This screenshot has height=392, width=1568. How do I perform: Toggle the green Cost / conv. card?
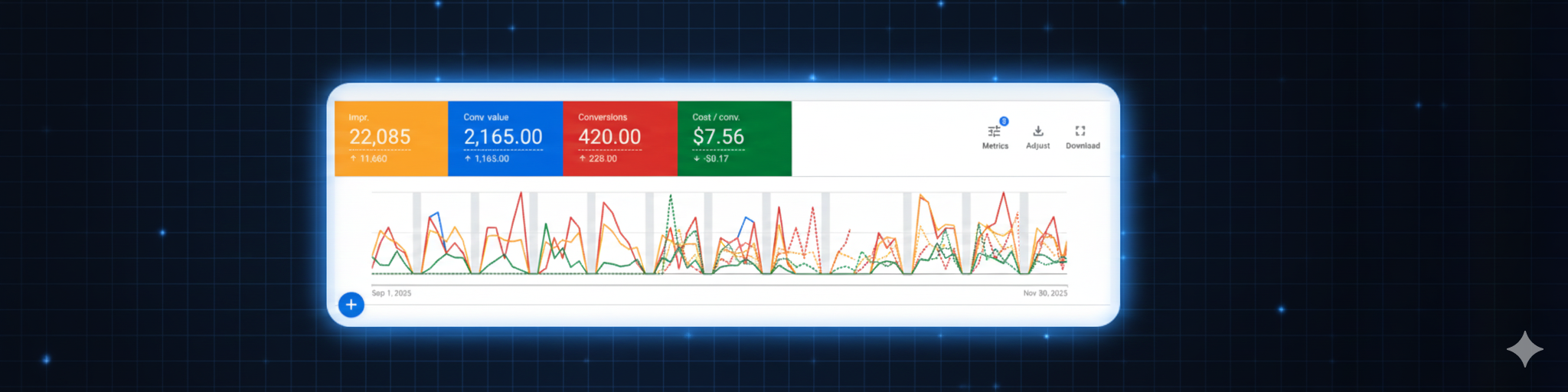[x=734, y=139]
